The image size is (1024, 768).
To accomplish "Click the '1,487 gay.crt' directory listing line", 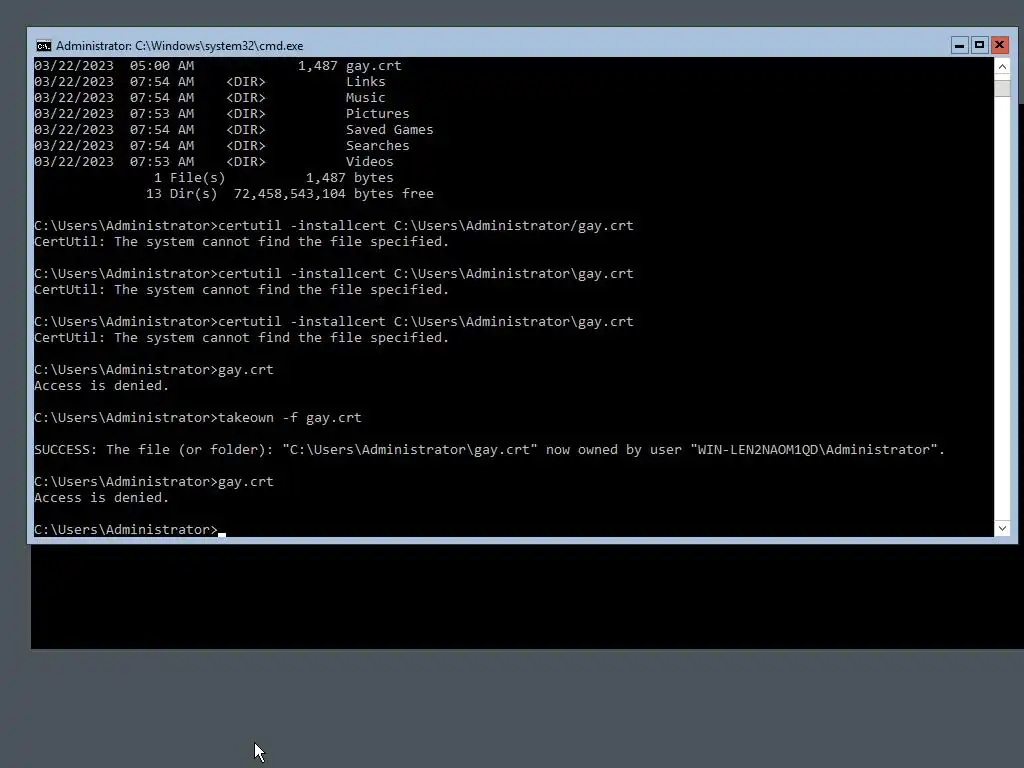I will click(x=218, y=66).
